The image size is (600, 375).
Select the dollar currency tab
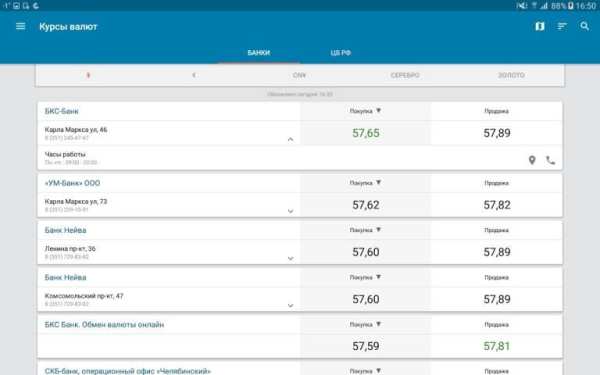coord(88,75)
